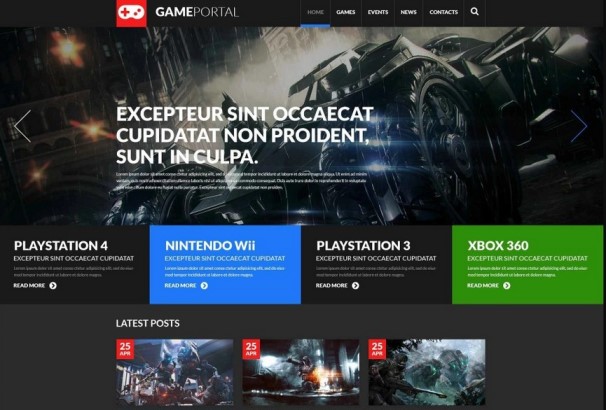
Task: Open the third latest post thumbnail
Action: (427, 372)
